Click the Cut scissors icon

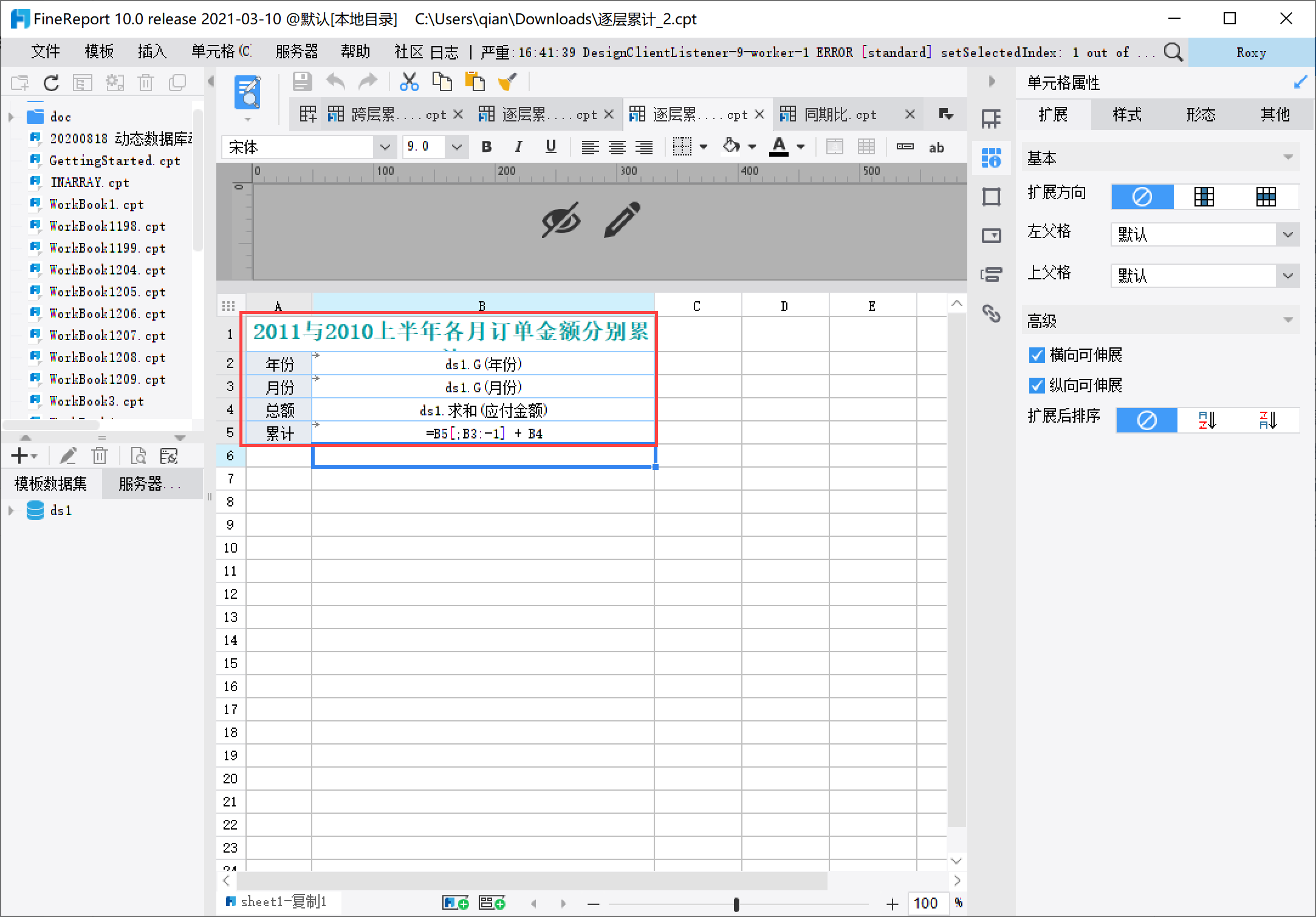point(409,82)
